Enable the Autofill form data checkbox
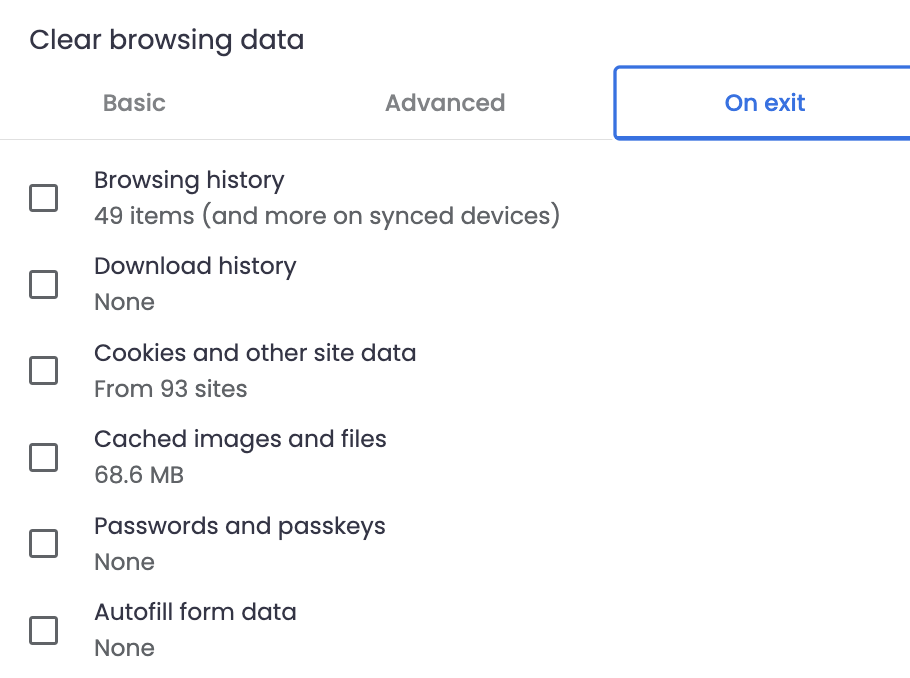The height and width of the screenshot is (678, 910). click(x=44, y=631)
